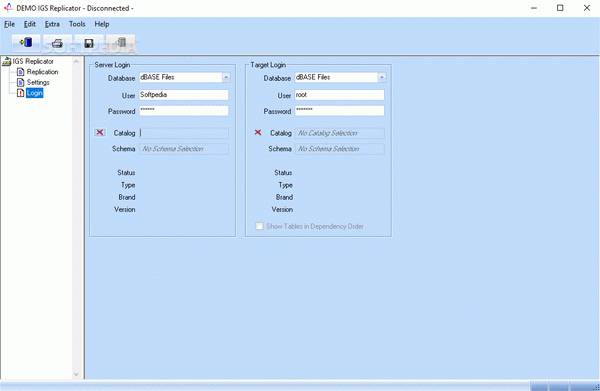Select Login in the tree

(34, 93)
